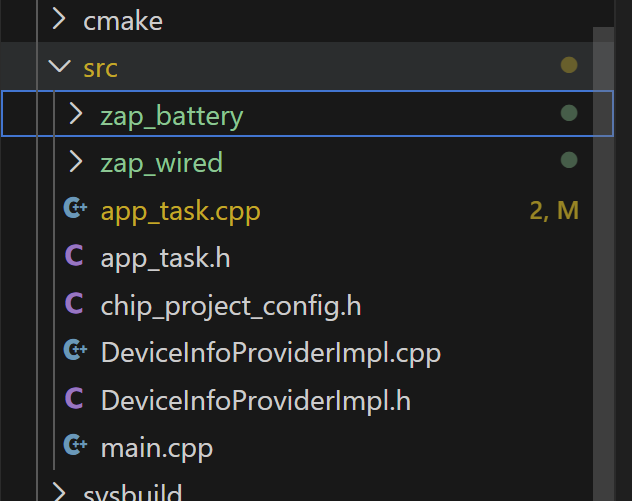This screenshot has width=632, height=501.
Task: Click the C++ icon beside app_task.cpp
Action: (75, 210)
